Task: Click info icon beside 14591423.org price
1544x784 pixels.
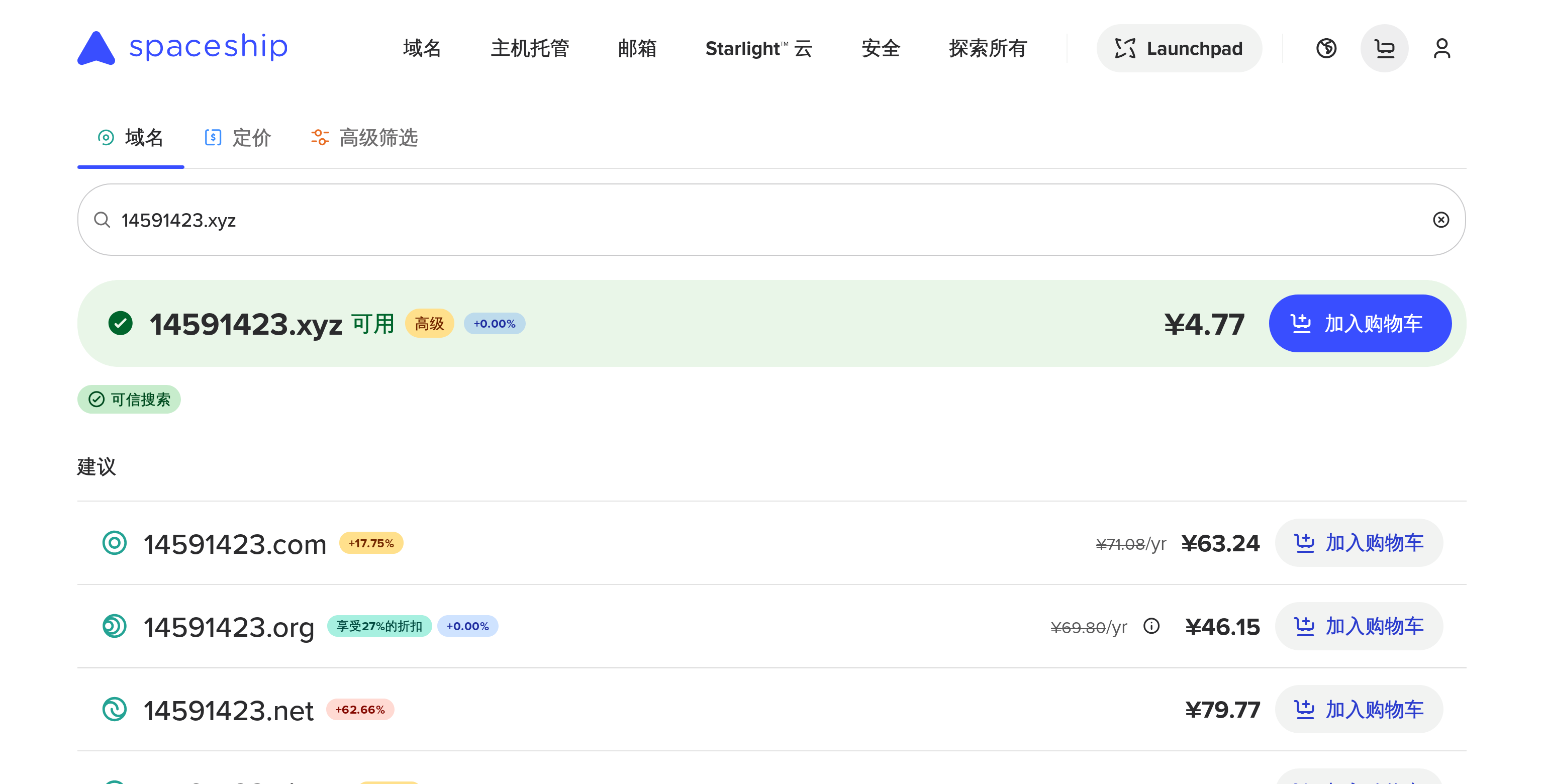Action: [x=1151, y=626]
